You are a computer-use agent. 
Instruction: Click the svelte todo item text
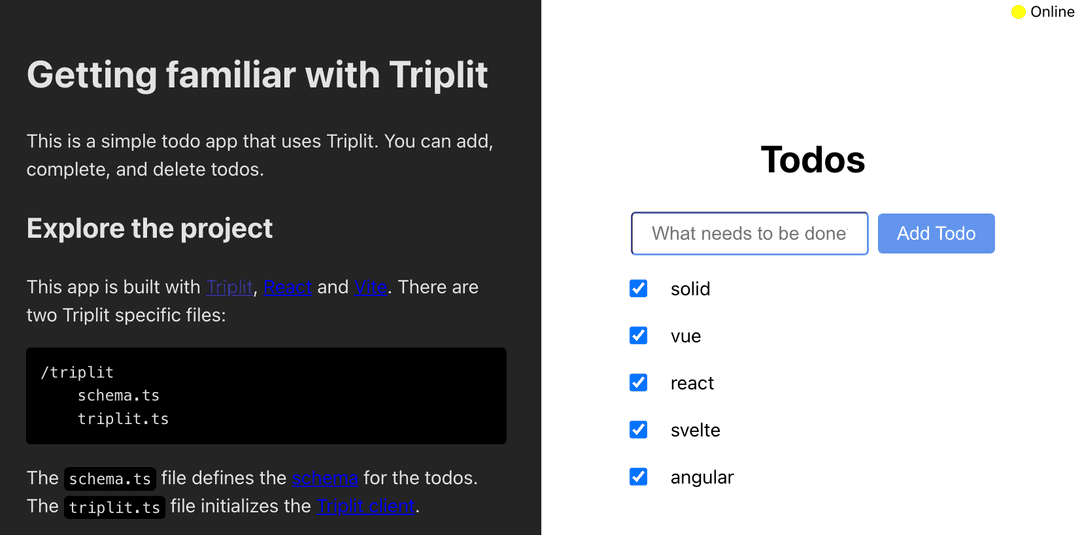(695, 430)
